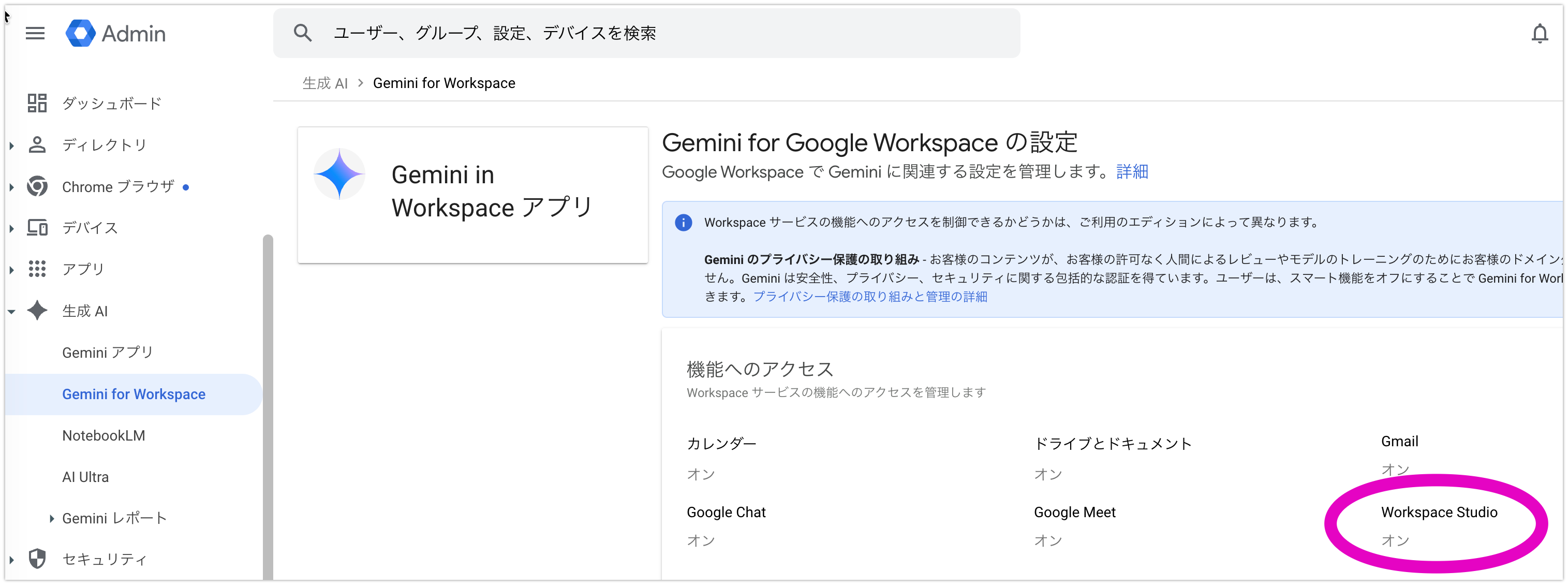The width and height of the screenshot is (1568, 585).
Task: Focus the search field for users and groups
Action: [645, 33]
